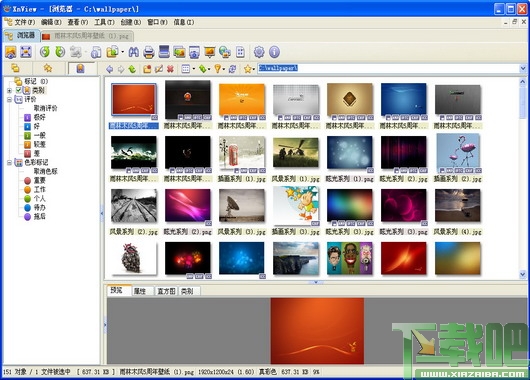The width and height of the screenshot is (530, 380).
Task: Select the 属性 tab in preview panel
Action: (x=140, y=291)
